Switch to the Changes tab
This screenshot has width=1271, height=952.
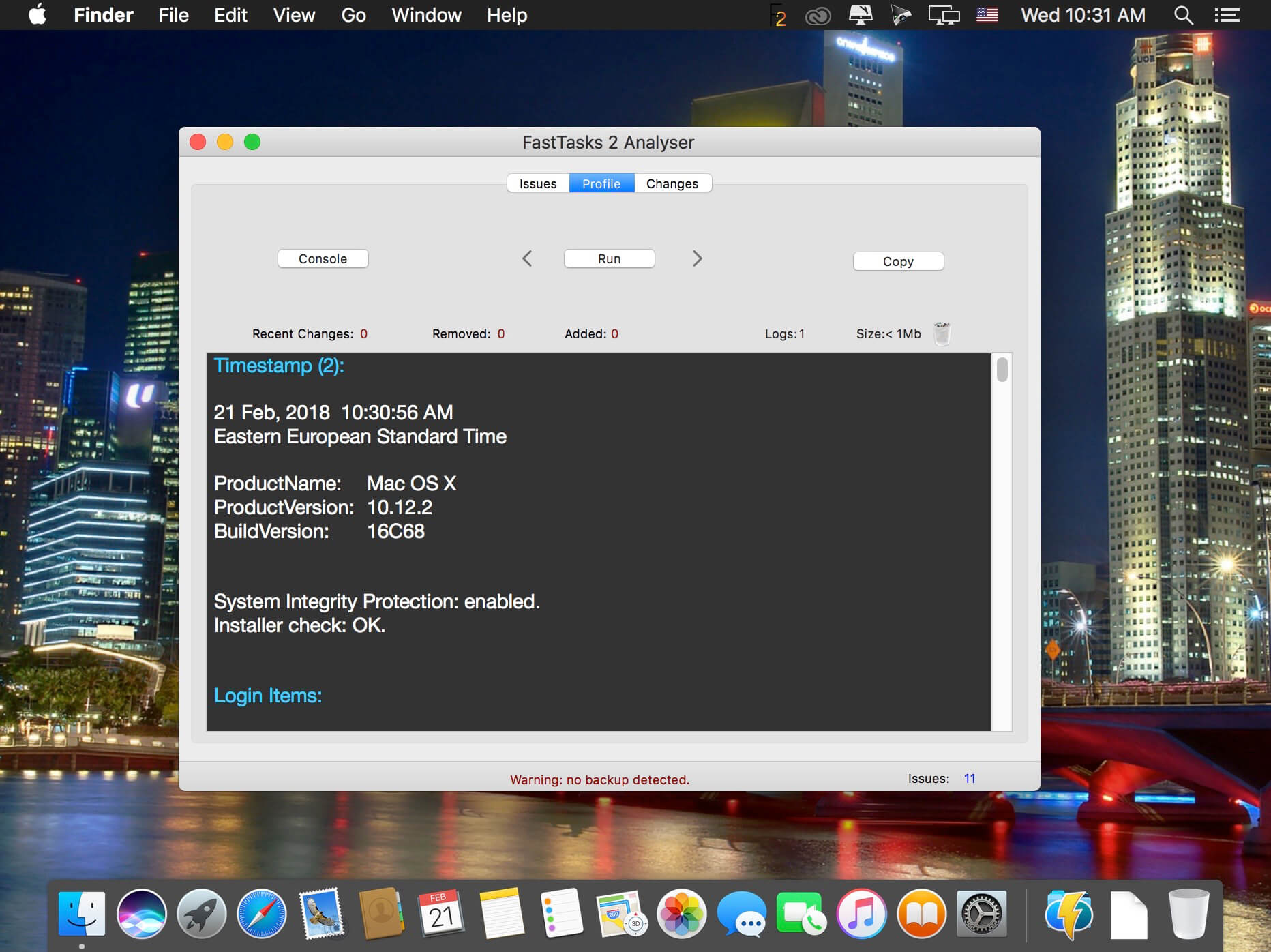[672, 183]
